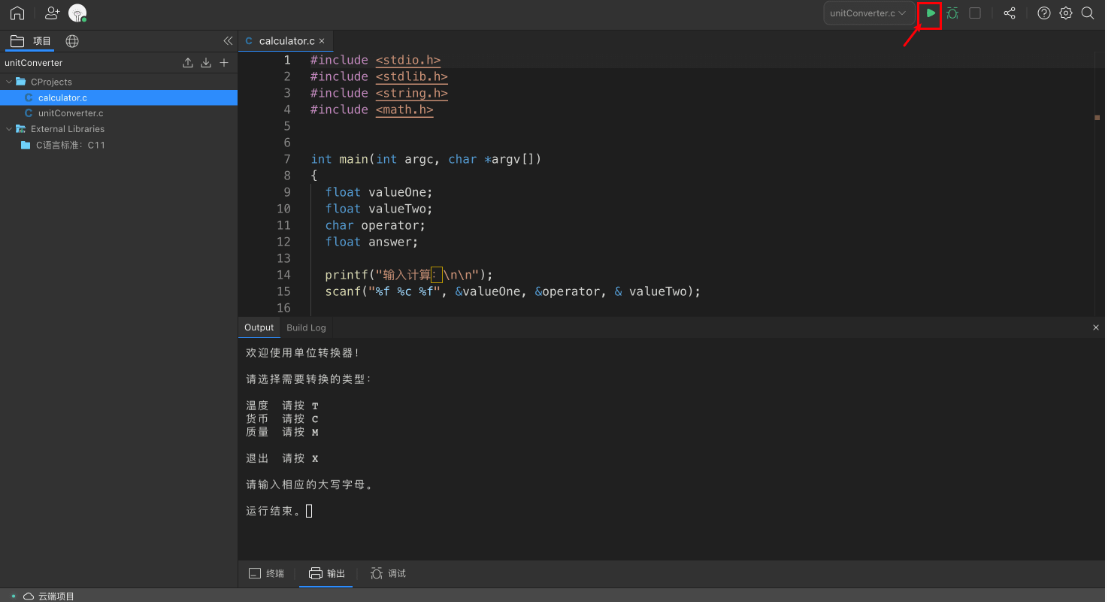The height and width of the screenshot is (602, 1107).
Task: Click the 退出 请按 X output line
Action: pyautogui.click(x=282, y=459)
